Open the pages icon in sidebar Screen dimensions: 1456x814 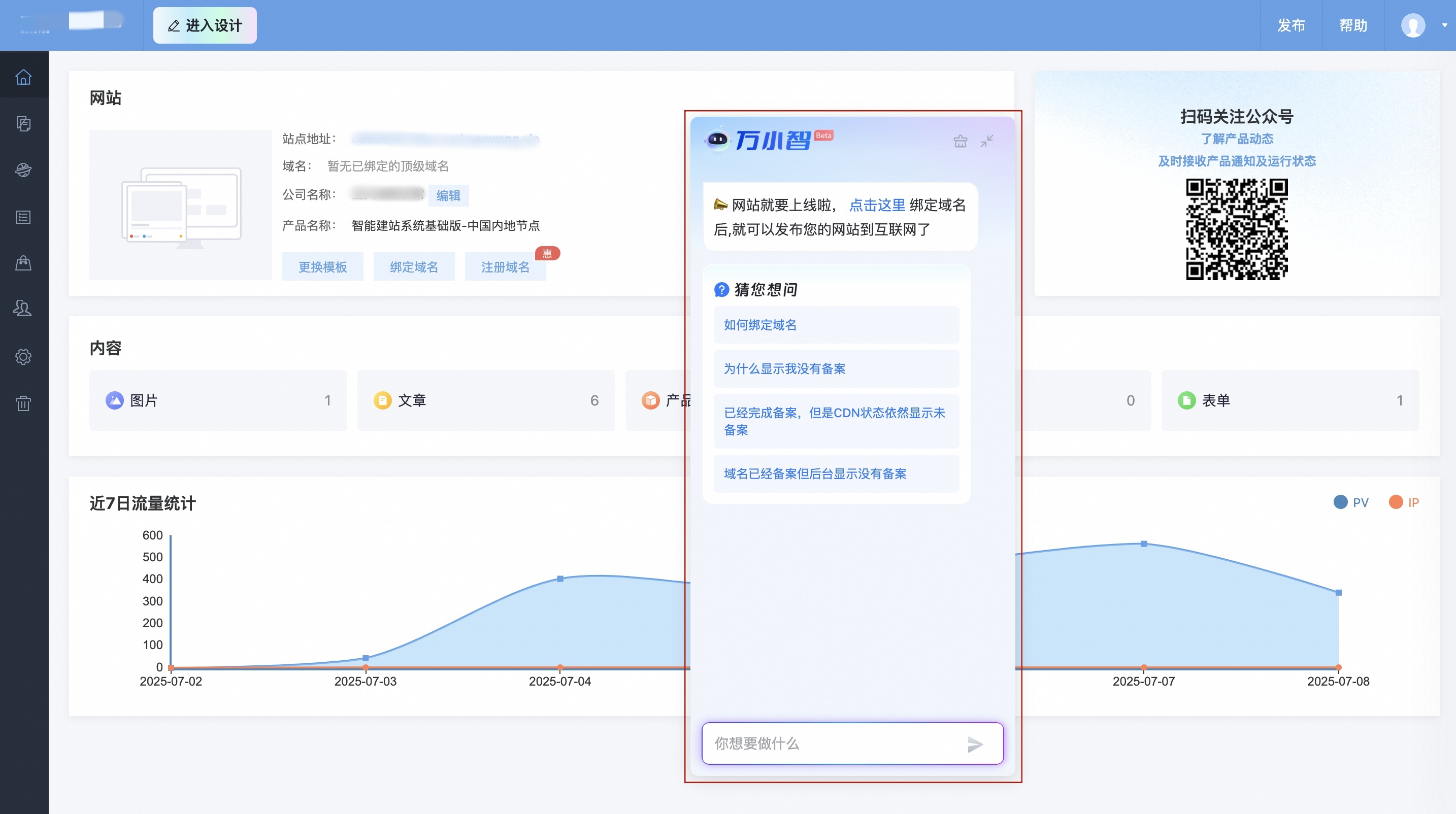pyautogui.click(x=23, y=124)
